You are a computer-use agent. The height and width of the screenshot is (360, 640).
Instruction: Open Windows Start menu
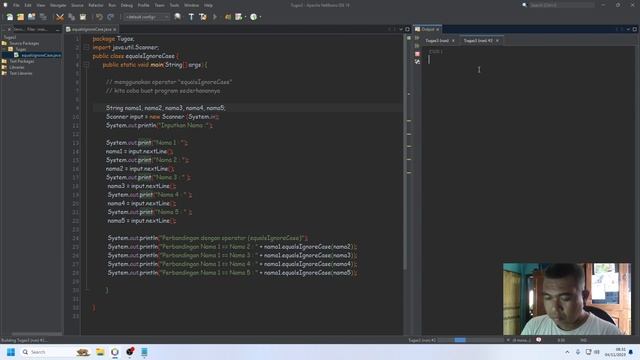pos(11,352)
